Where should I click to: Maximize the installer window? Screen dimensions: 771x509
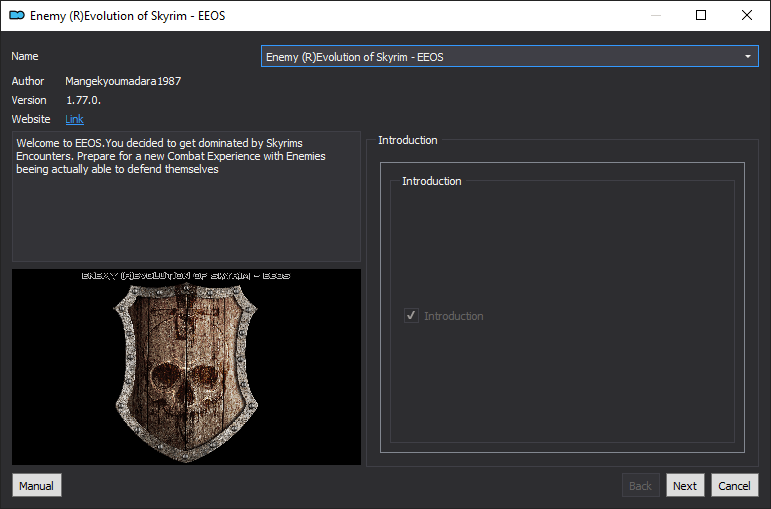(x=701, y=15)
